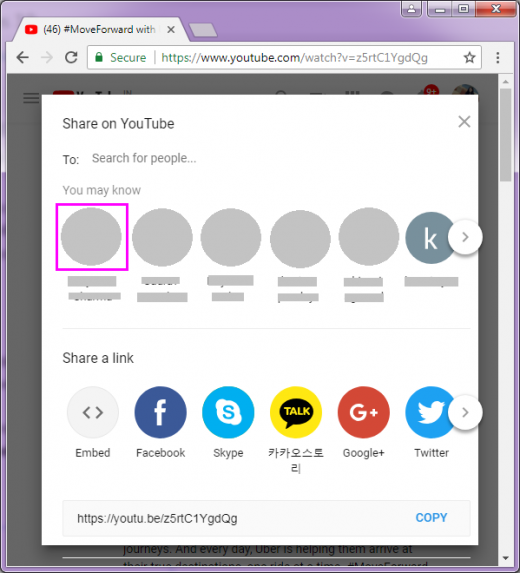520x573 pixels.
Task: Show more suggested people with the arrow
Action: click(x=465, y=237)
